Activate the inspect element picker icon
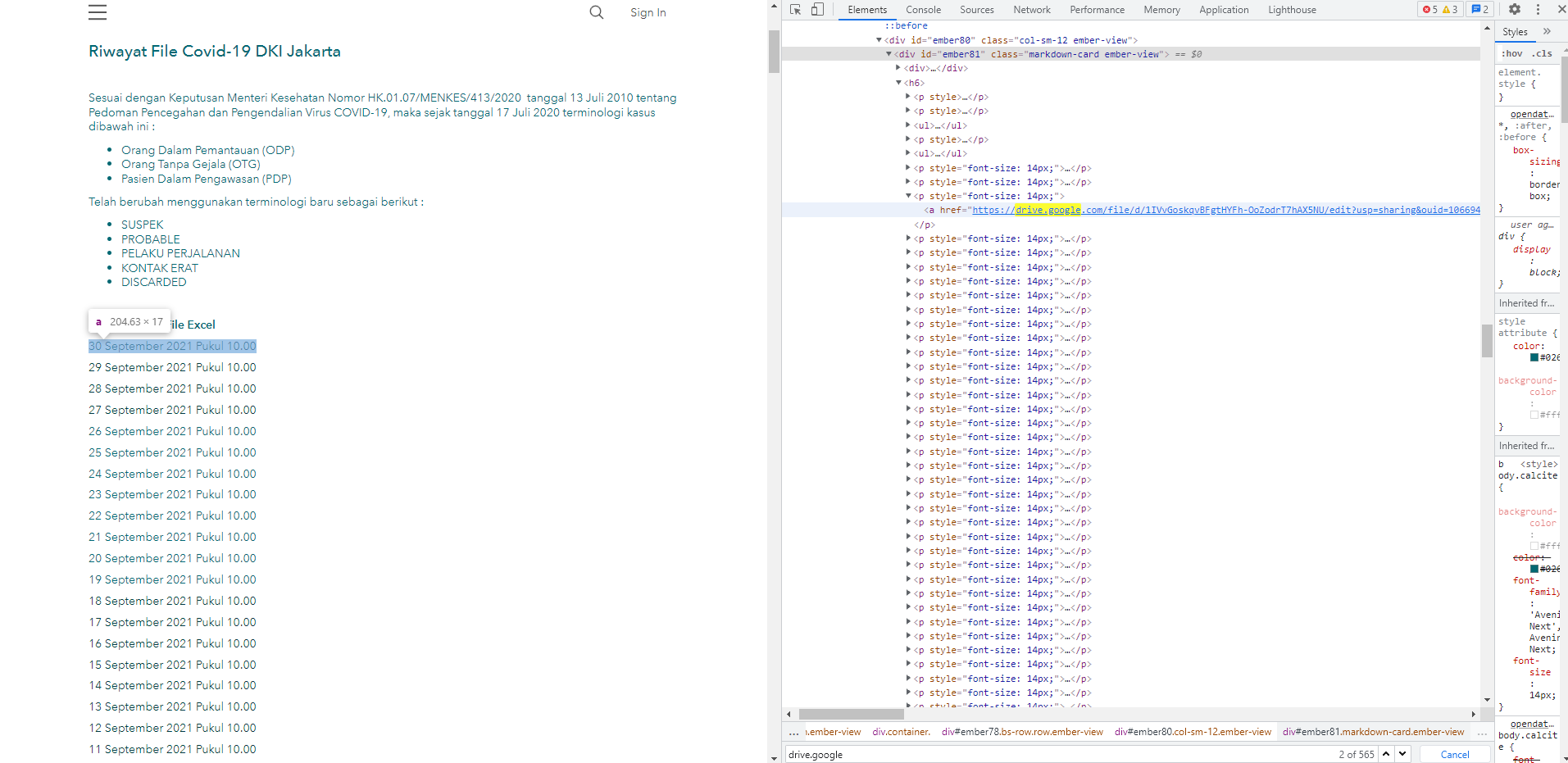1568x763 pixels. (795, 10)
